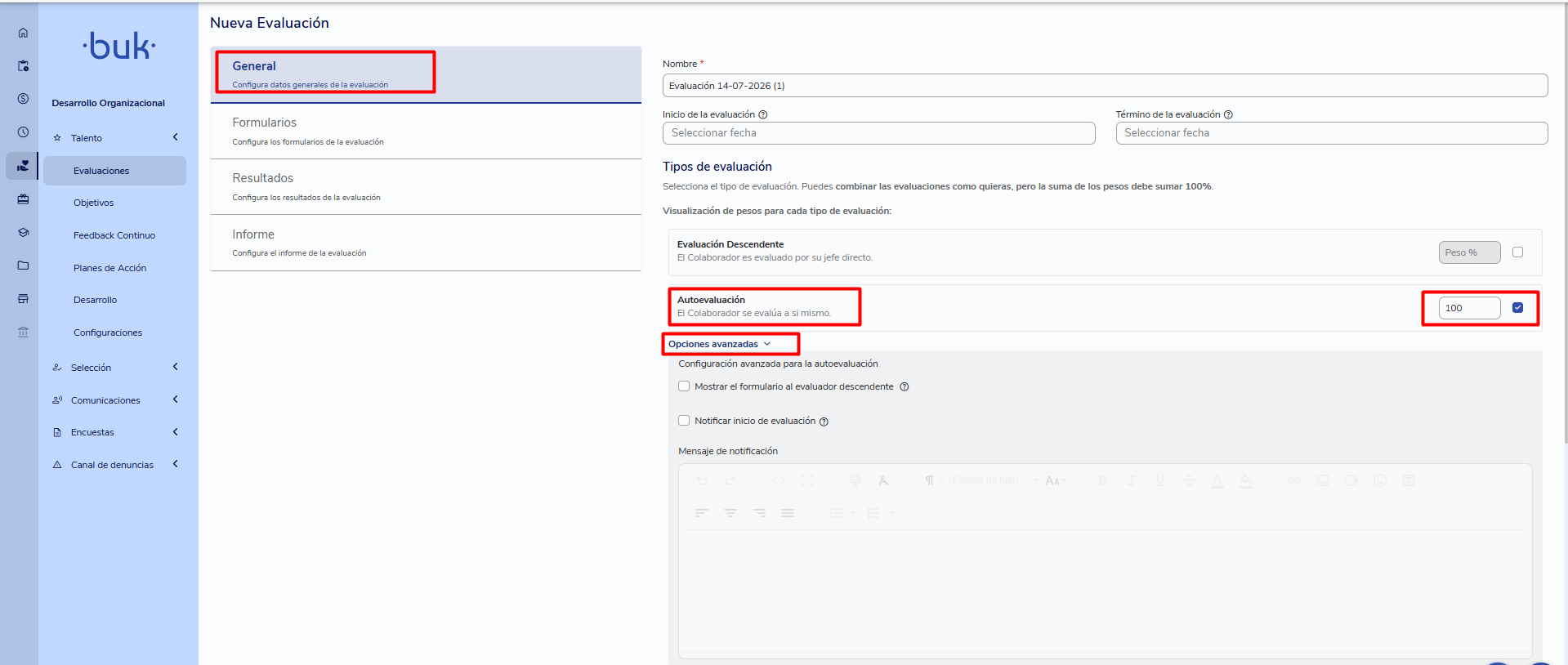This screenshot has height=665, width=1568.
Task: Toggle code view in the message editor
Action: [778, 480]
